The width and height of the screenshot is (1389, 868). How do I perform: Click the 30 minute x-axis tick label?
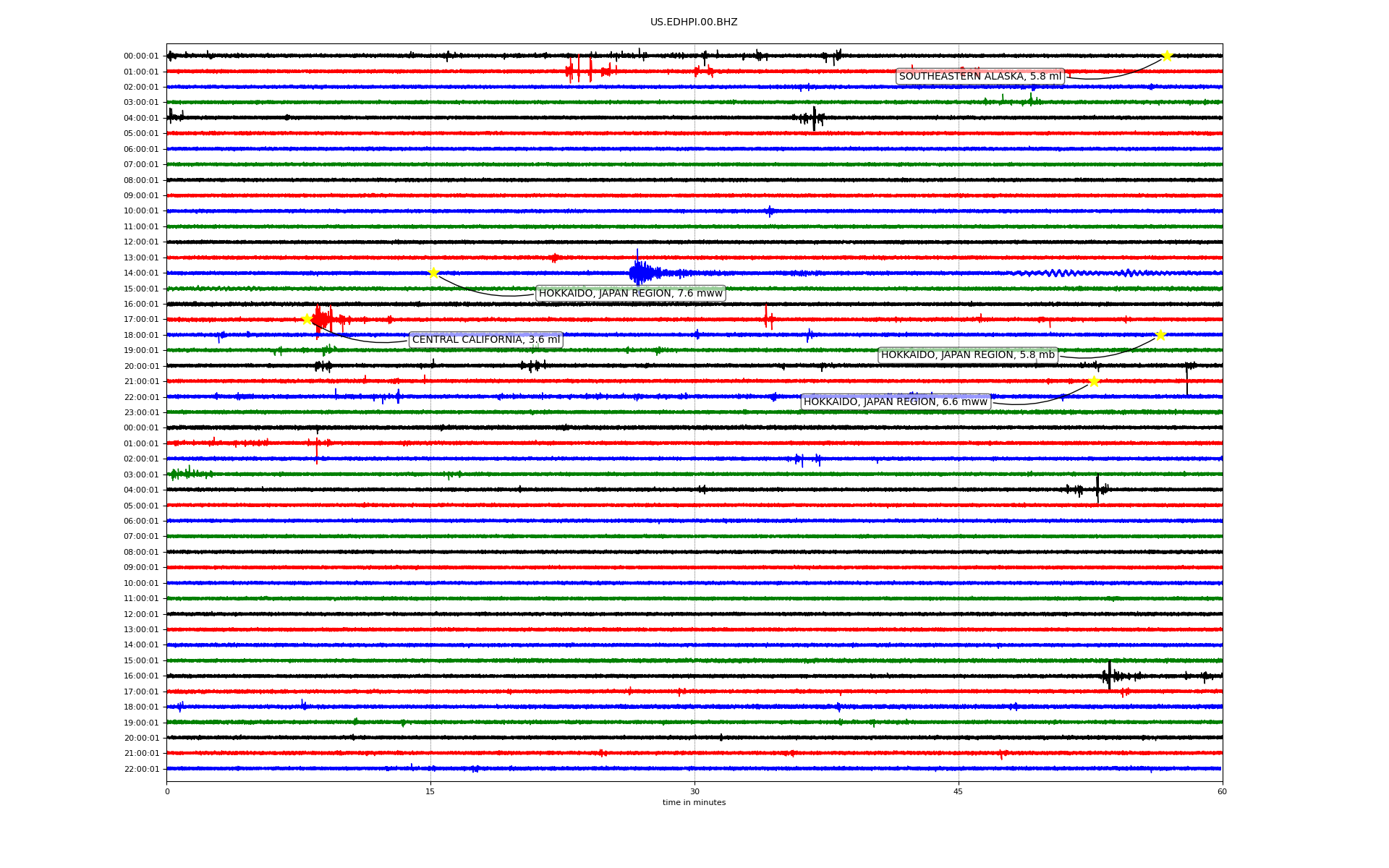tap(694, 791)
